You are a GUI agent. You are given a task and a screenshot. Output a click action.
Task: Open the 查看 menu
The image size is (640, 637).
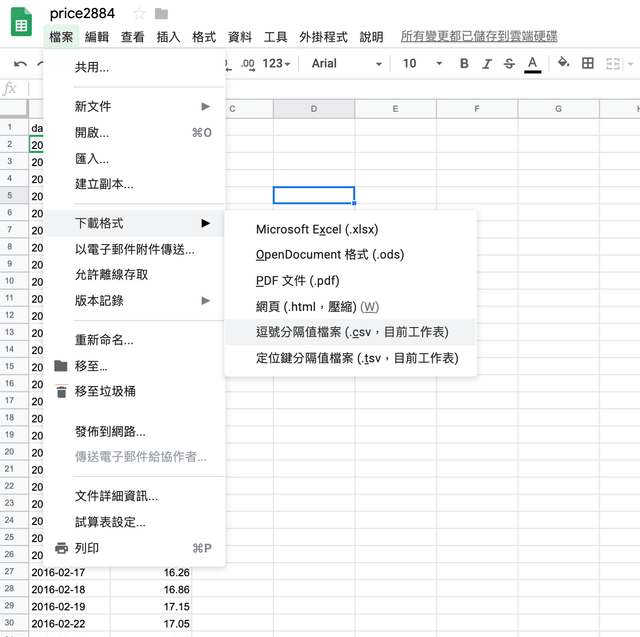pyautogui.click(x=133, y=37)
